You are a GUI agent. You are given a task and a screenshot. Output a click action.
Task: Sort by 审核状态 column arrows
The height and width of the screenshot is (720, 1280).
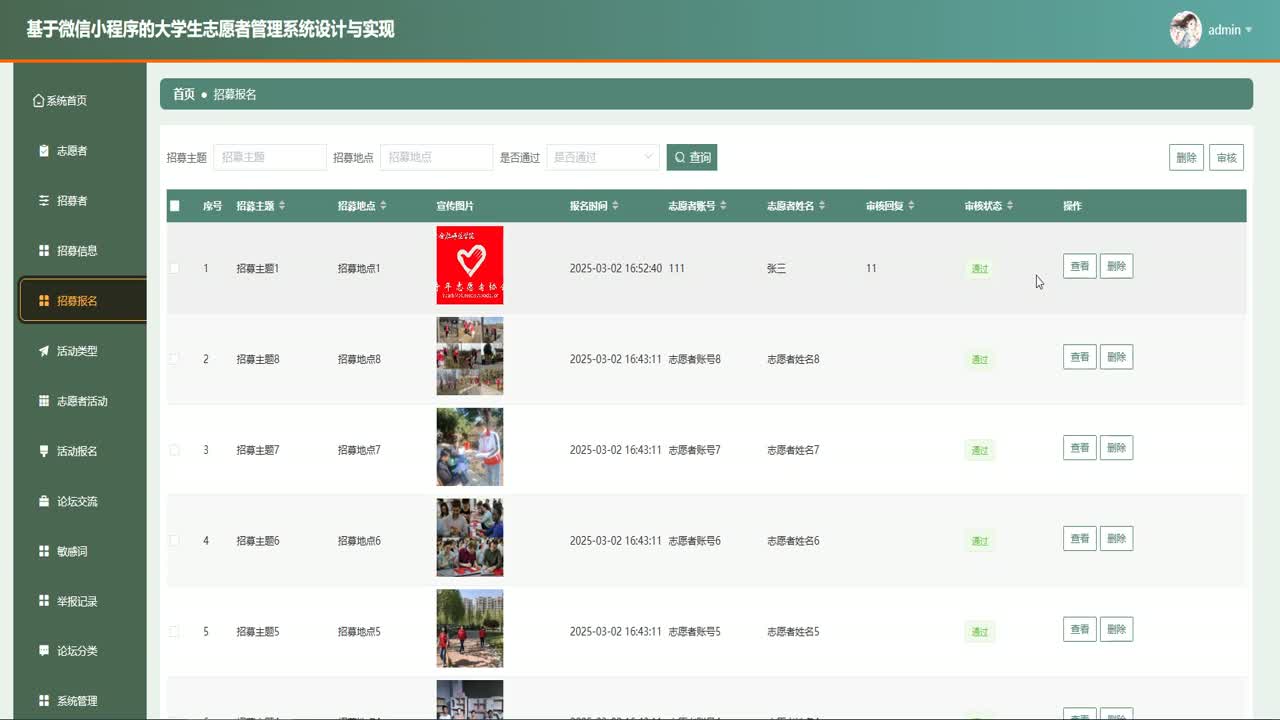(1010, 206)
